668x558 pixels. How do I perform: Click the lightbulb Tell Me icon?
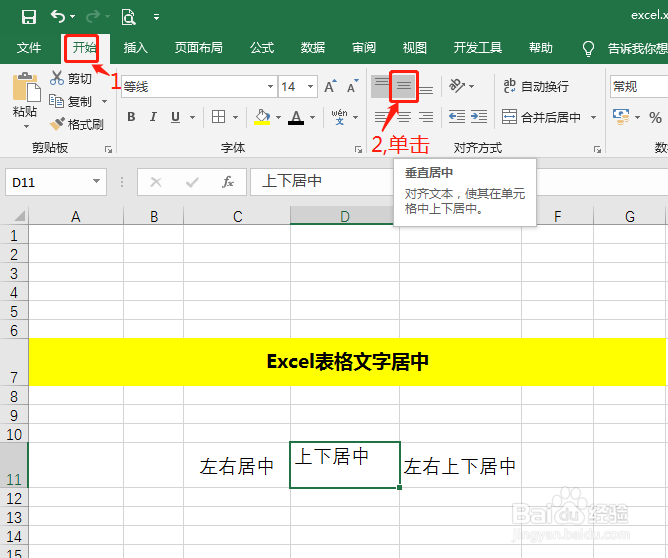pyautogui.click(x=588, y=49)
